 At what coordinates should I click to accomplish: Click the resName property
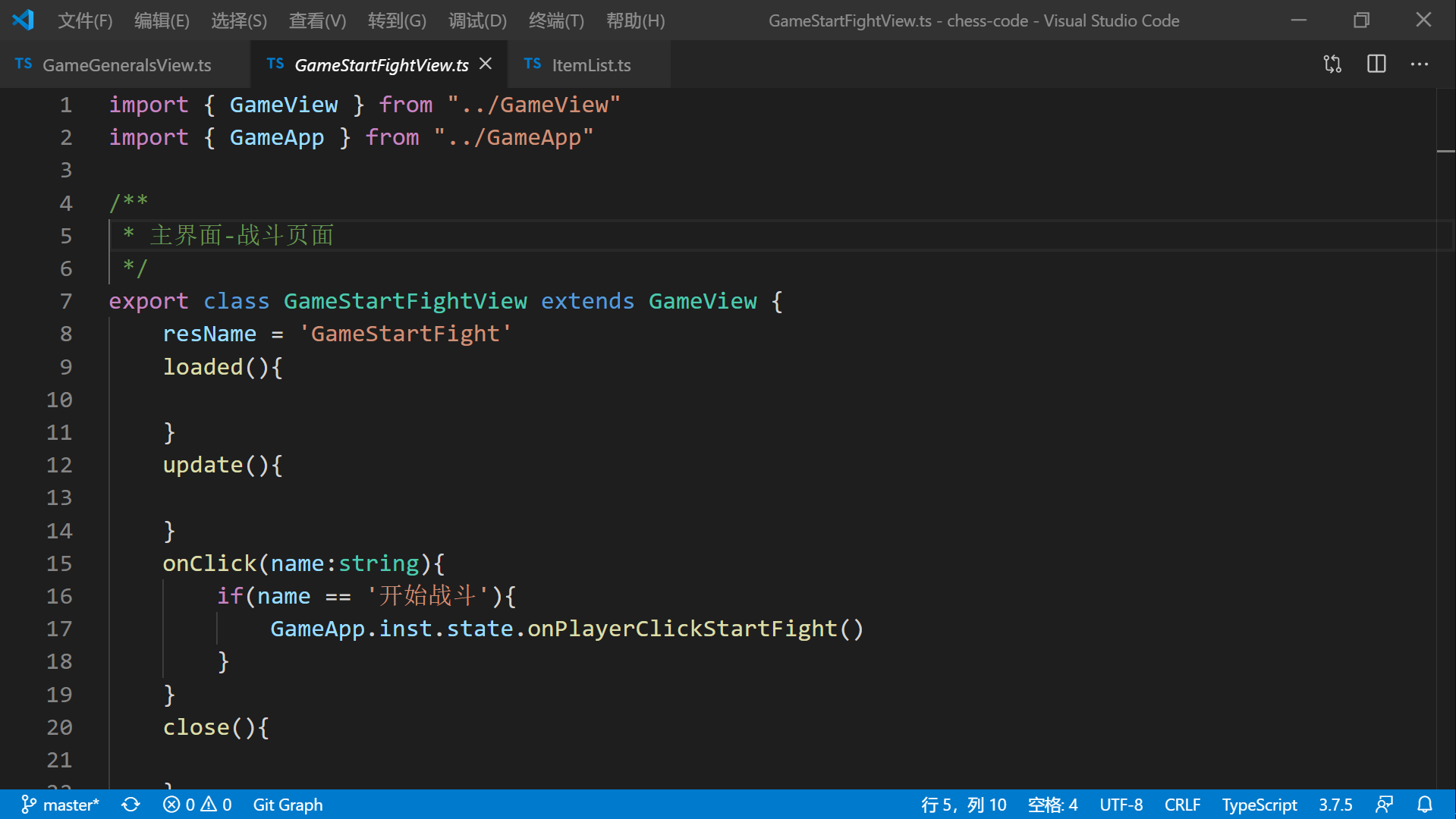(x=210, y=334)
